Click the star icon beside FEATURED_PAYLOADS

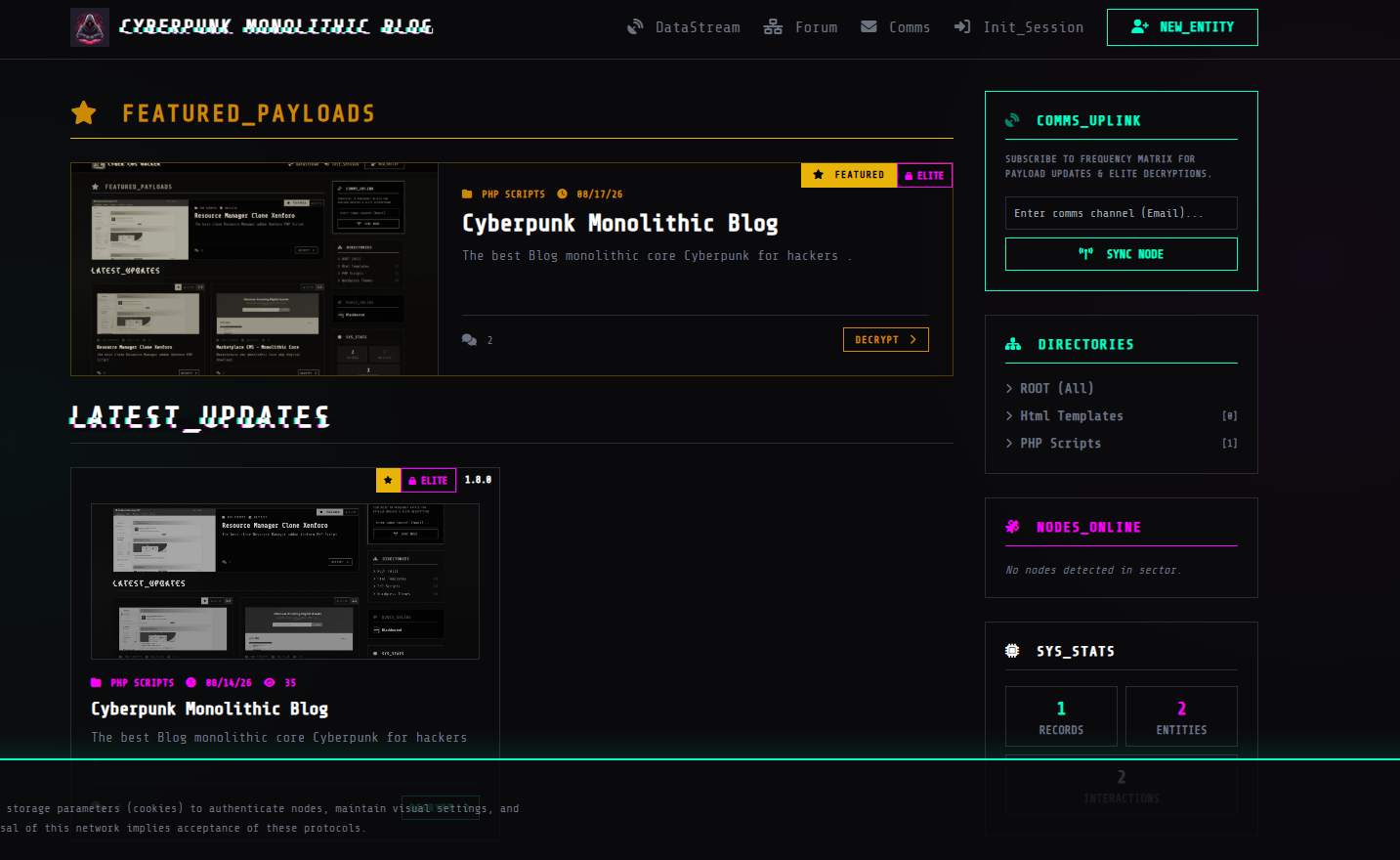[x=84, y=113]
